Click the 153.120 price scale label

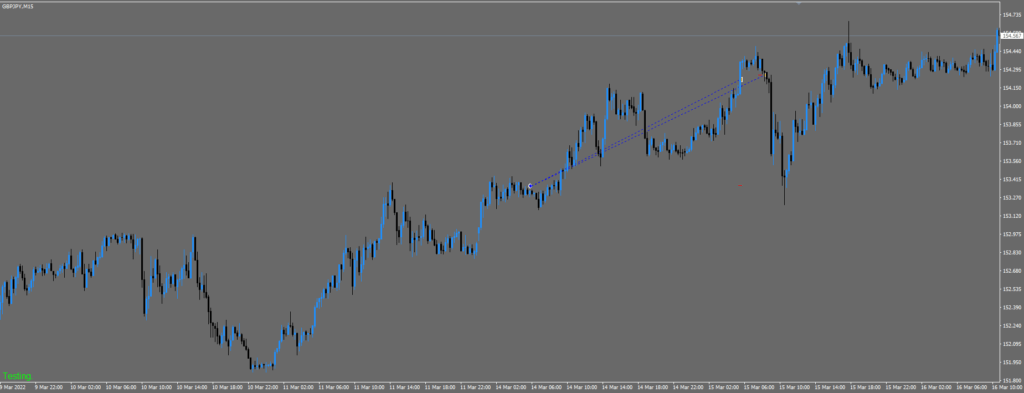pyautogui.click(x=1012, y=215)
